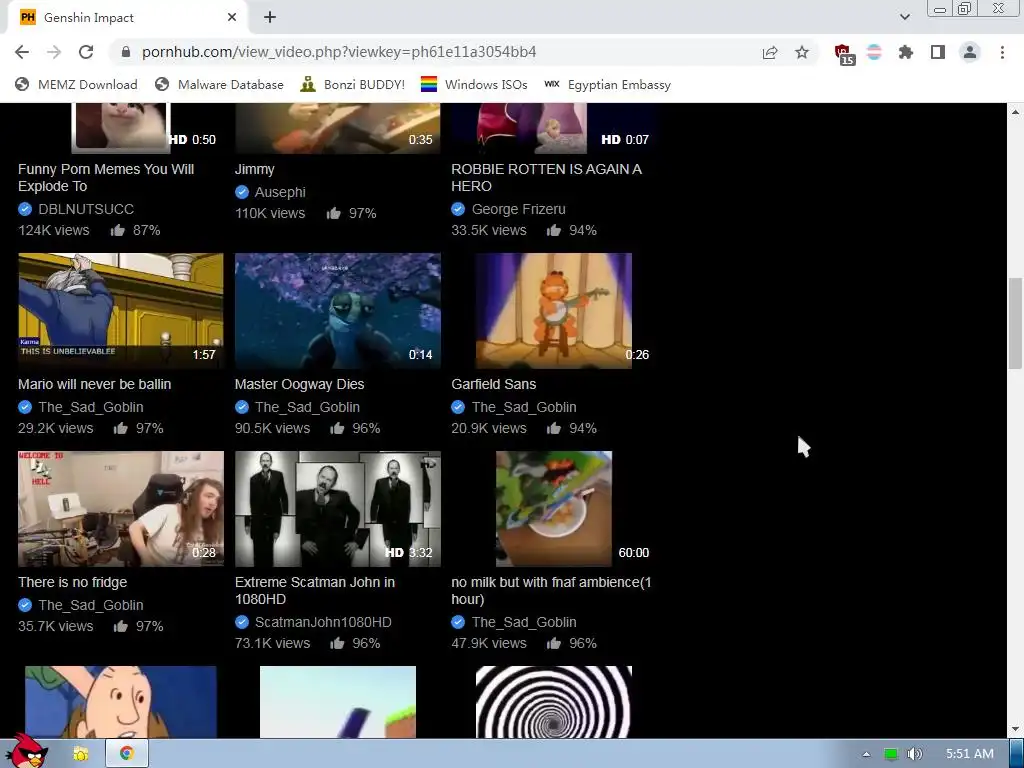Click the green system tray icon

(890, 754)
